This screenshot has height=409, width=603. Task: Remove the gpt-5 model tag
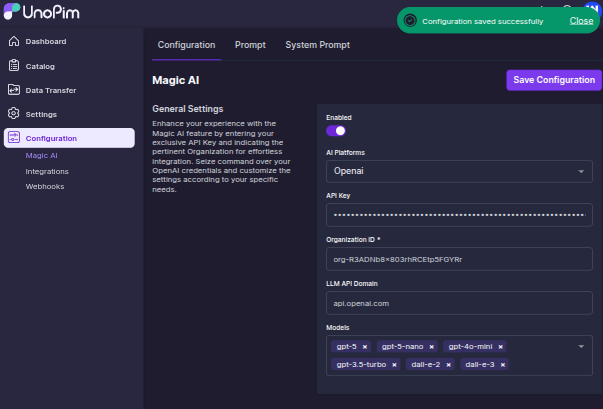click(x=365, y=347)
